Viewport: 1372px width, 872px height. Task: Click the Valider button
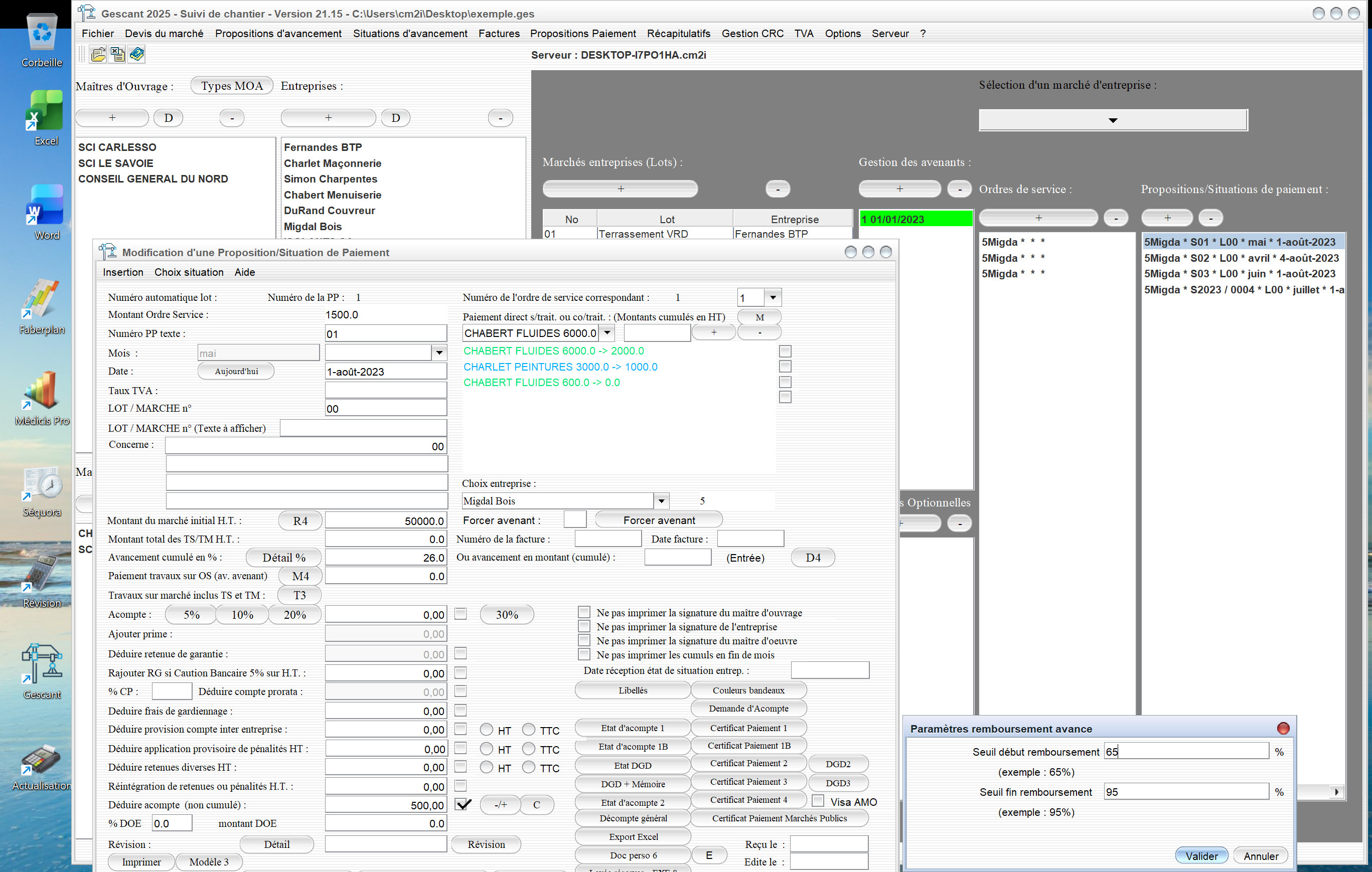[x=1201, y=856]
